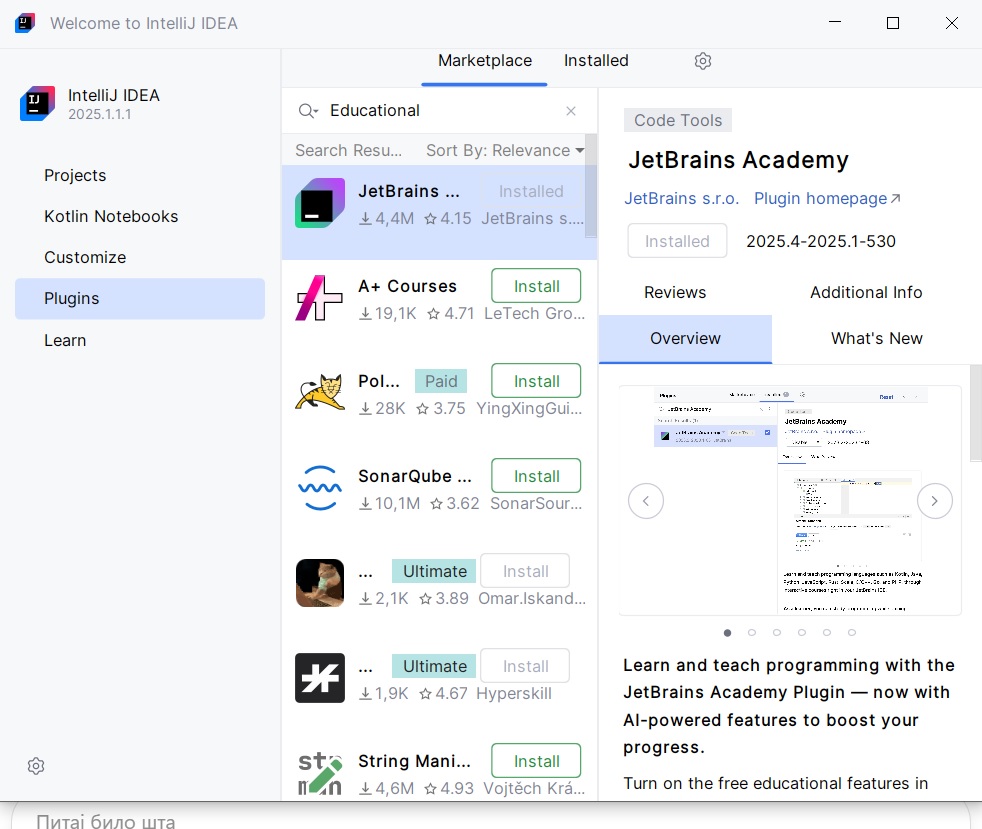Screen dimensions: 982x829
Task: Click the String Manipulation plugin icon
Action: (320, 773)
